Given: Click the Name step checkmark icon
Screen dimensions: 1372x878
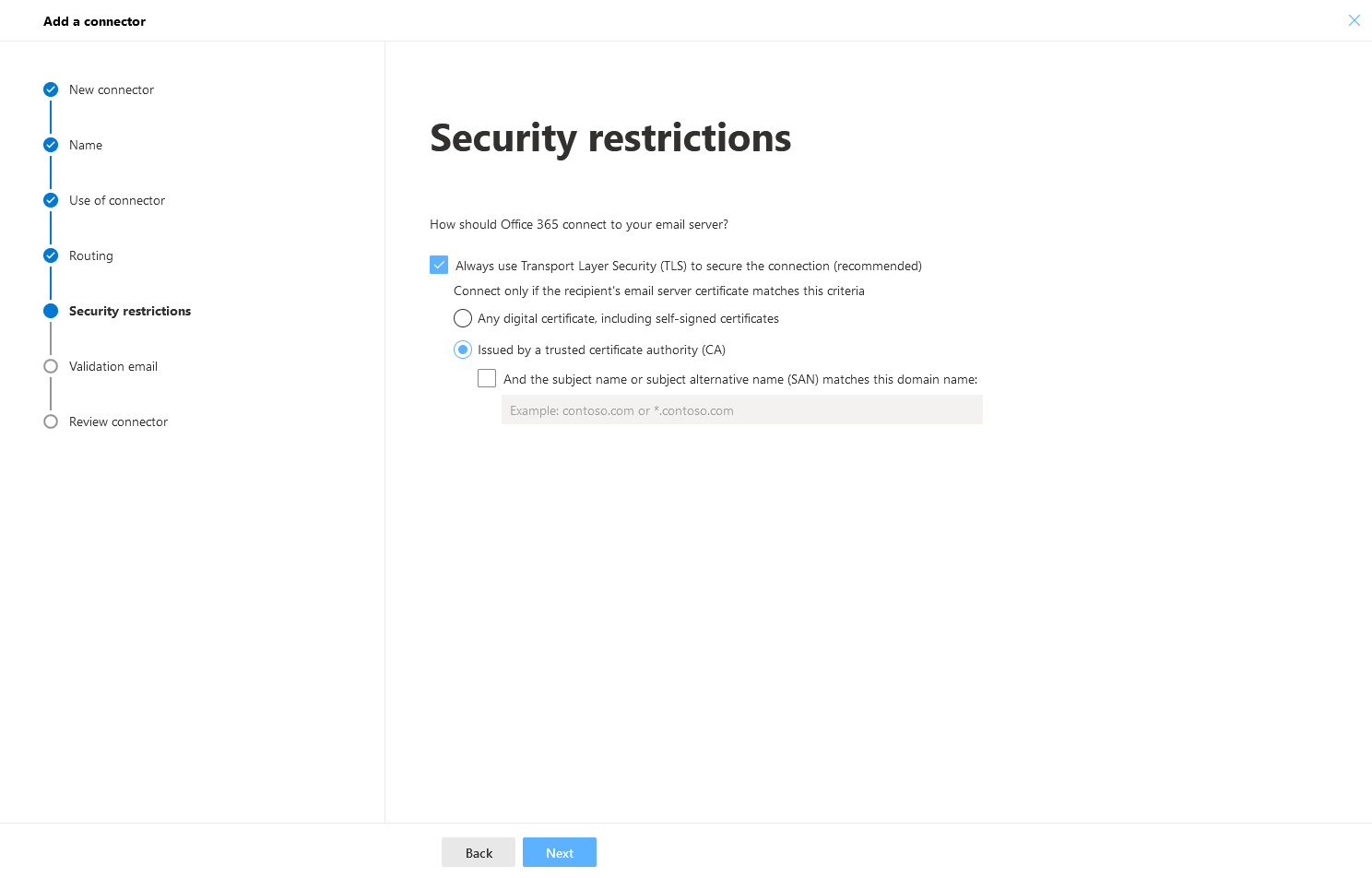Looking at the screenshot, I should point(51,145).
